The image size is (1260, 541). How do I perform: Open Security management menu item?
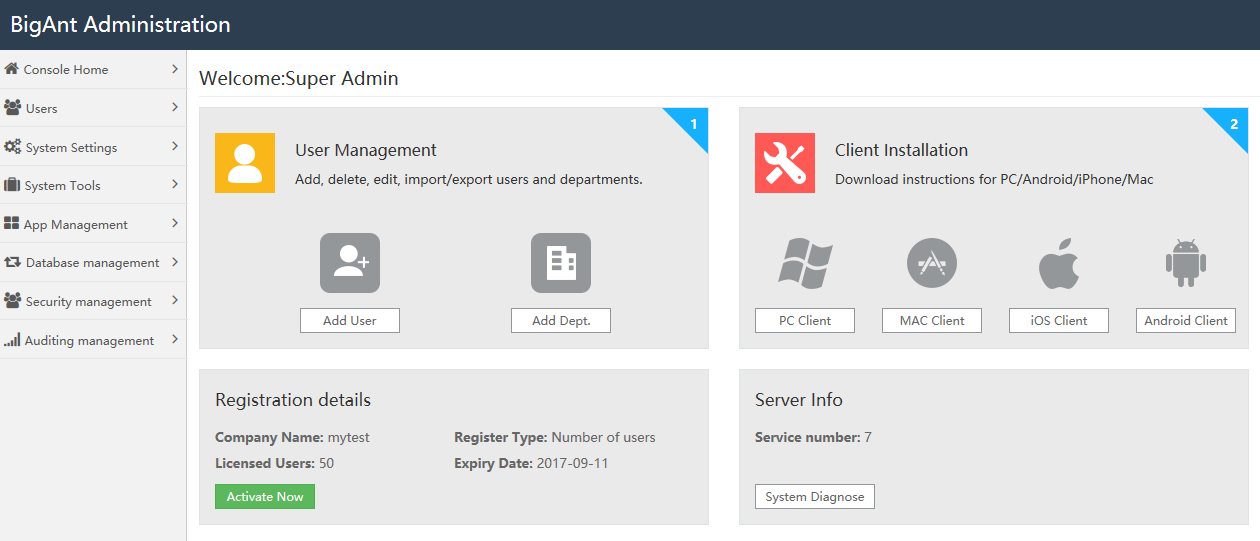point(93,301)
